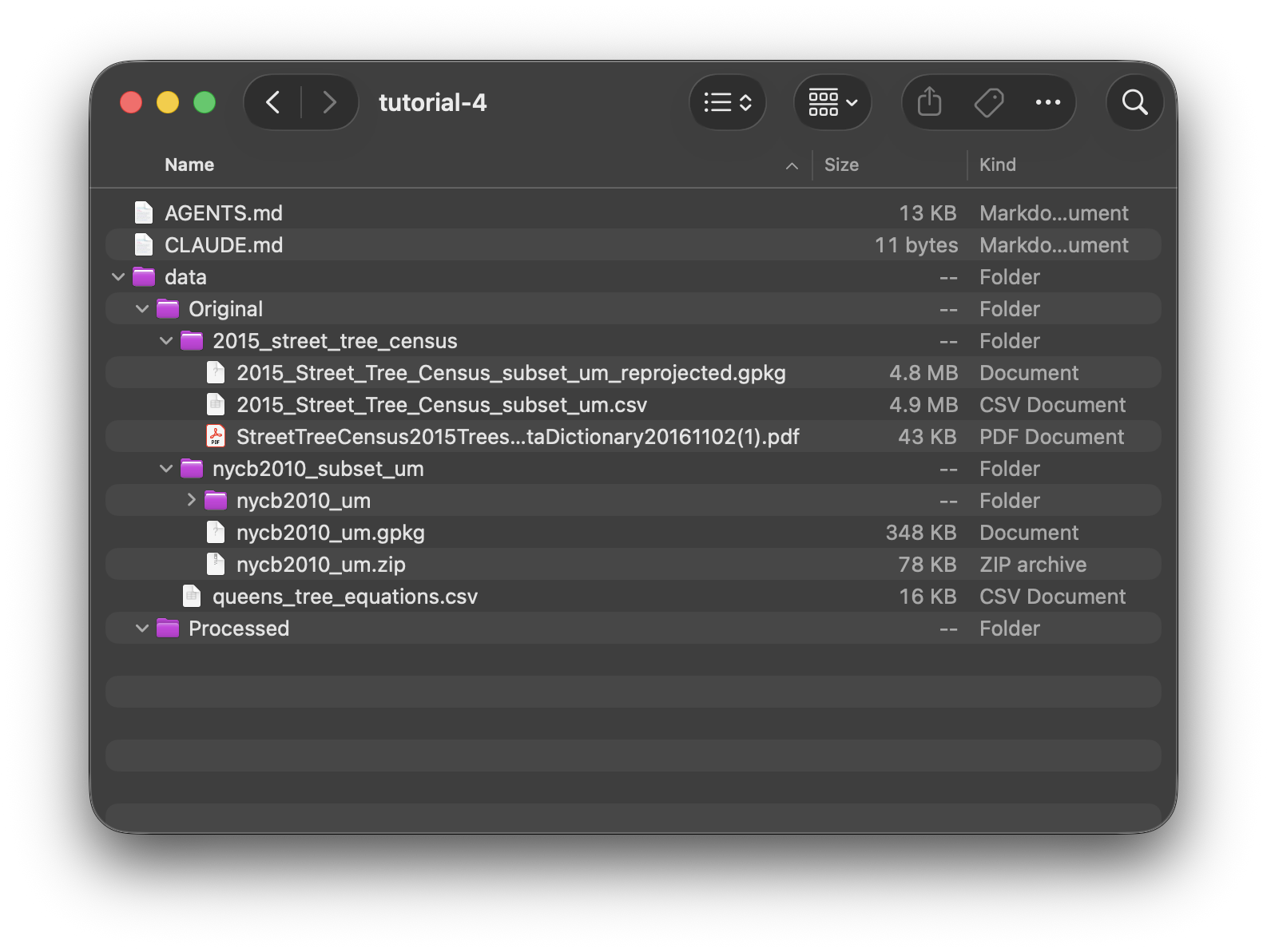
Task: Click the Edit Tags icon
Action: point(989,102)
